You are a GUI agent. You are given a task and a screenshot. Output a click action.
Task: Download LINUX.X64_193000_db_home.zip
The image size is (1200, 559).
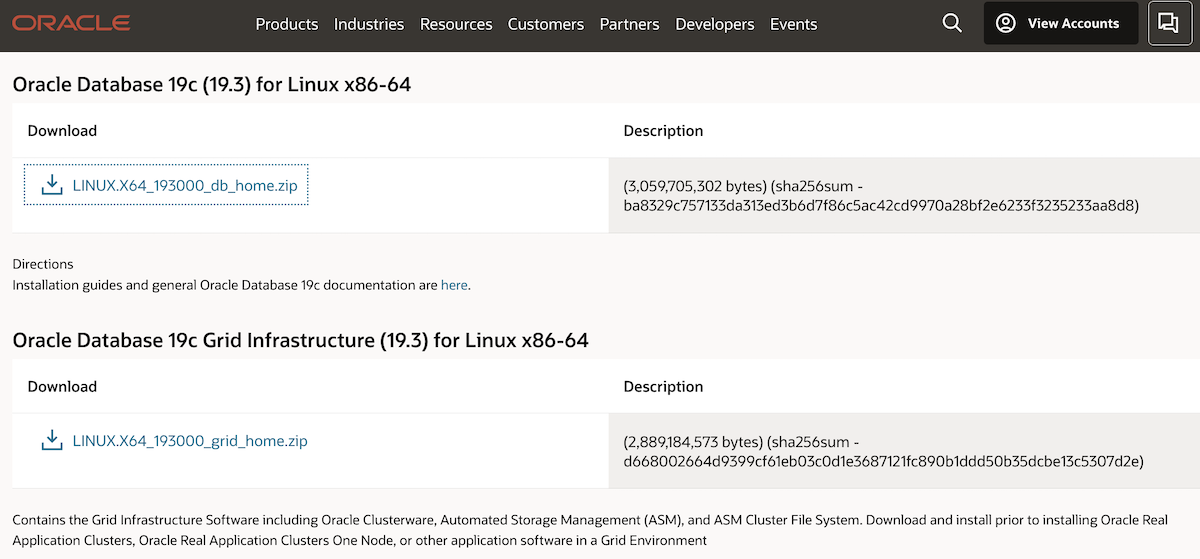[x=185, y=185]
